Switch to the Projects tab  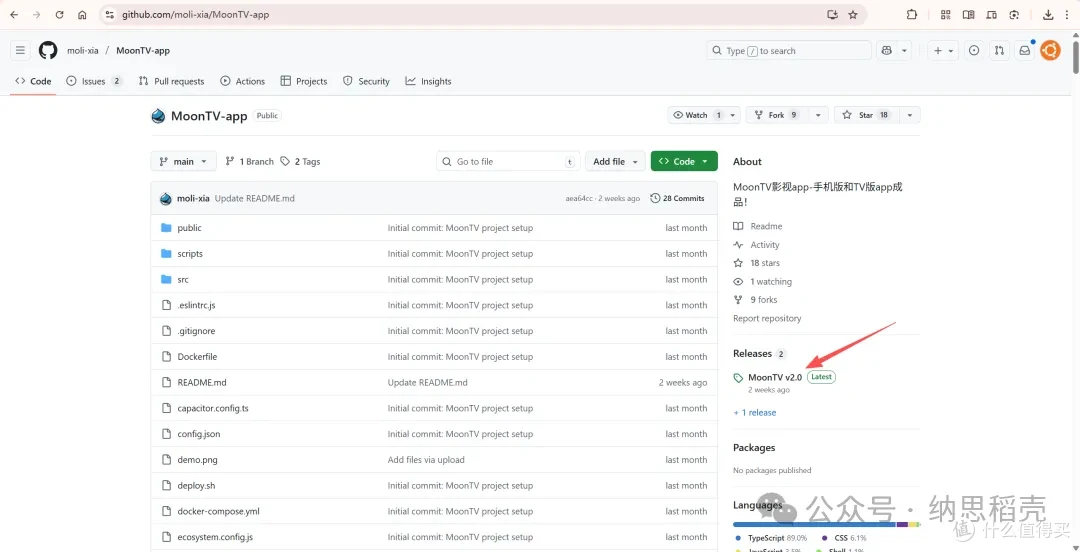tap(304, 81)
